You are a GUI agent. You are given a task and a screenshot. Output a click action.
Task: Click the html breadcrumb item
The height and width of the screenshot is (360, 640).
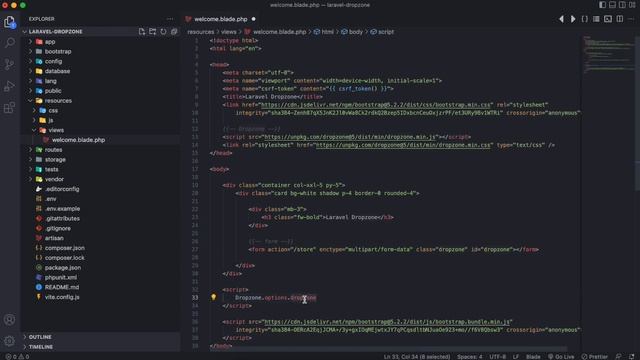[x=324, y=31]
